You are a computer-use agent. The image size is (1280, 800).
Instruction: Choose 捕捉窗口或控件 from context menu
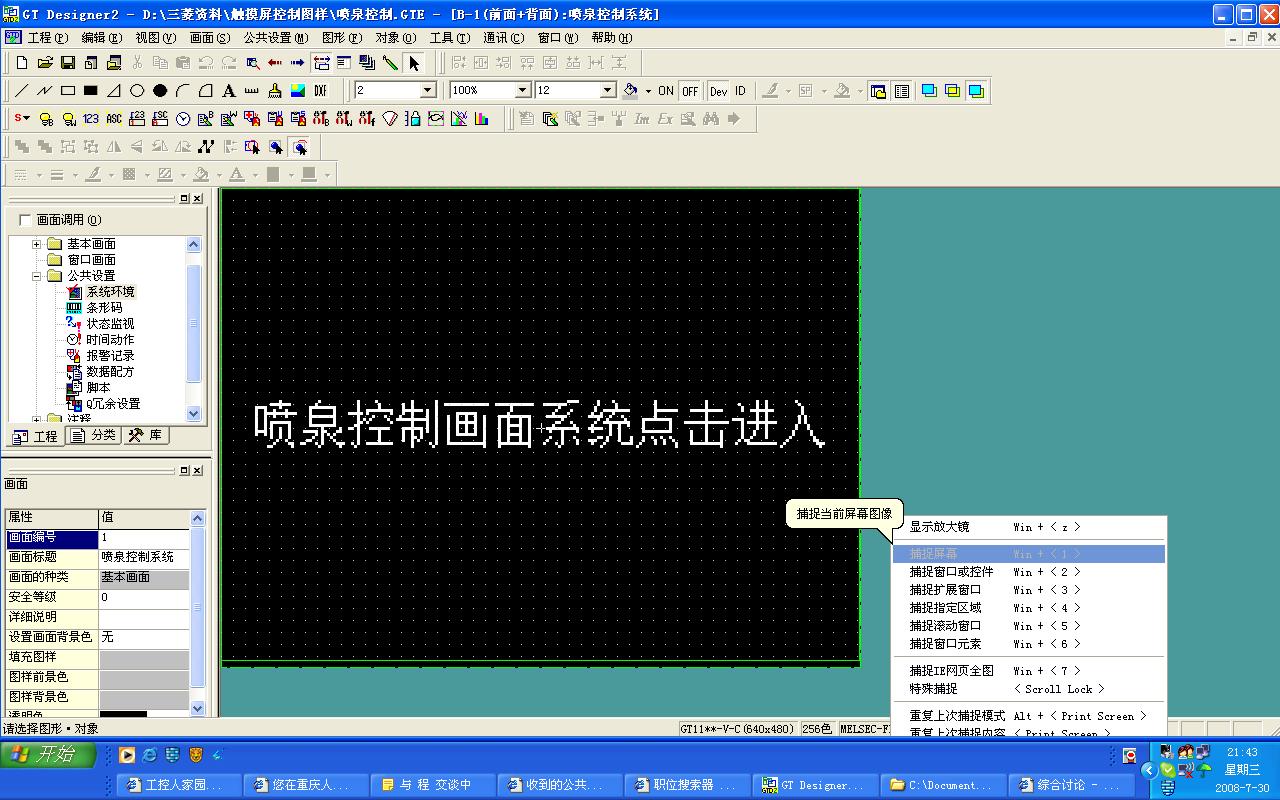pyautogui.click(x=951, y=572)
